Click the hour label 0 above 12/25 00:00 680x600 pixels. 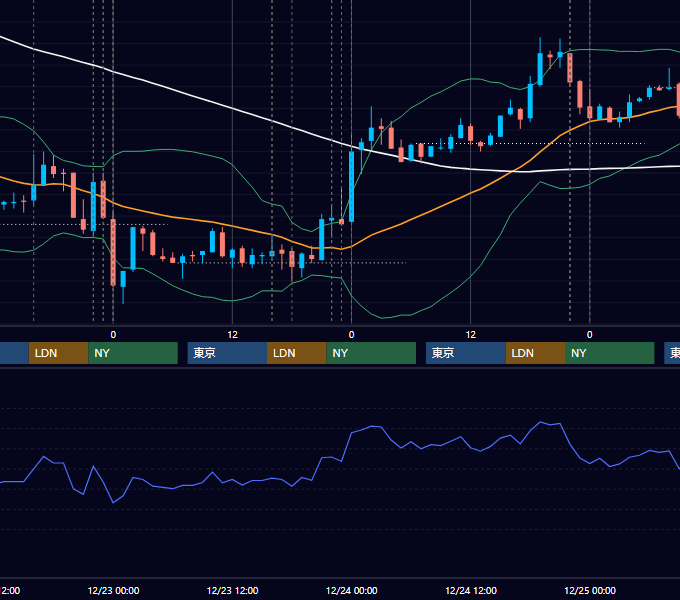pos(589,335)
